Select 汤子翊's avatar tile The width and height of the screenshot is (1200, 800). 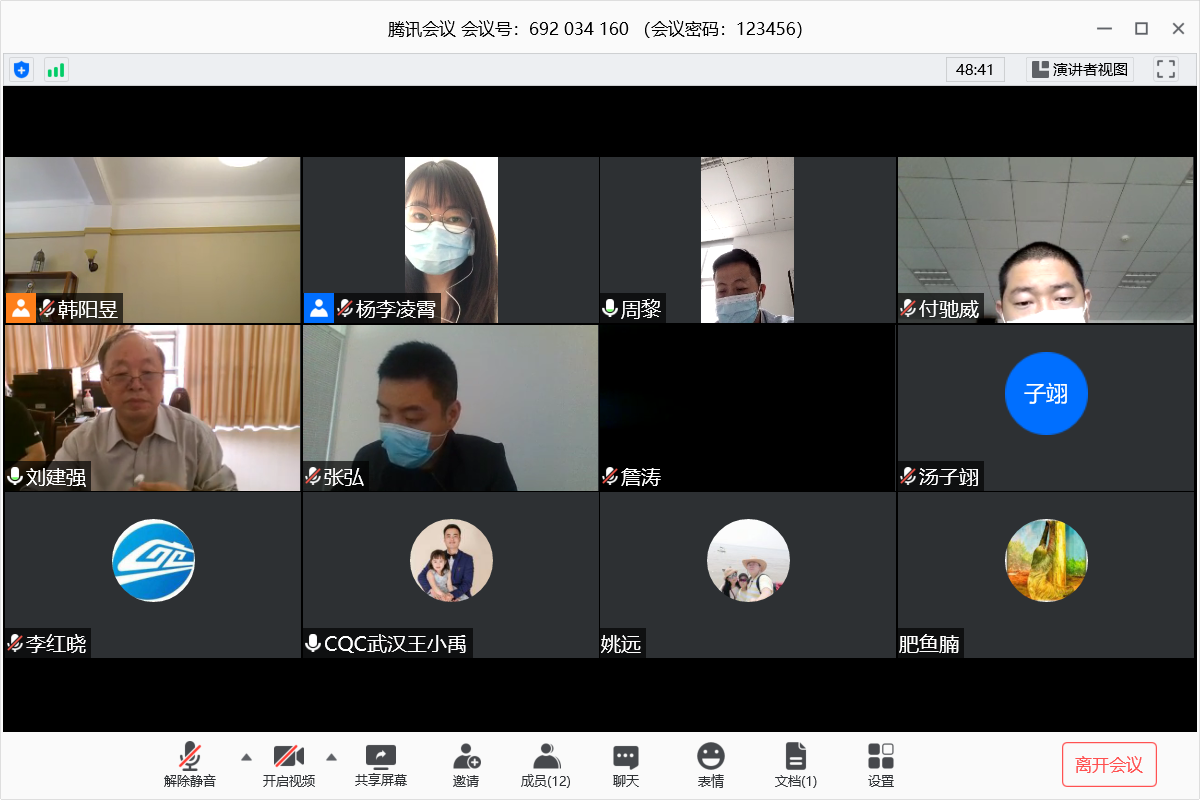pyautogui.click(x=1045, y=394)
